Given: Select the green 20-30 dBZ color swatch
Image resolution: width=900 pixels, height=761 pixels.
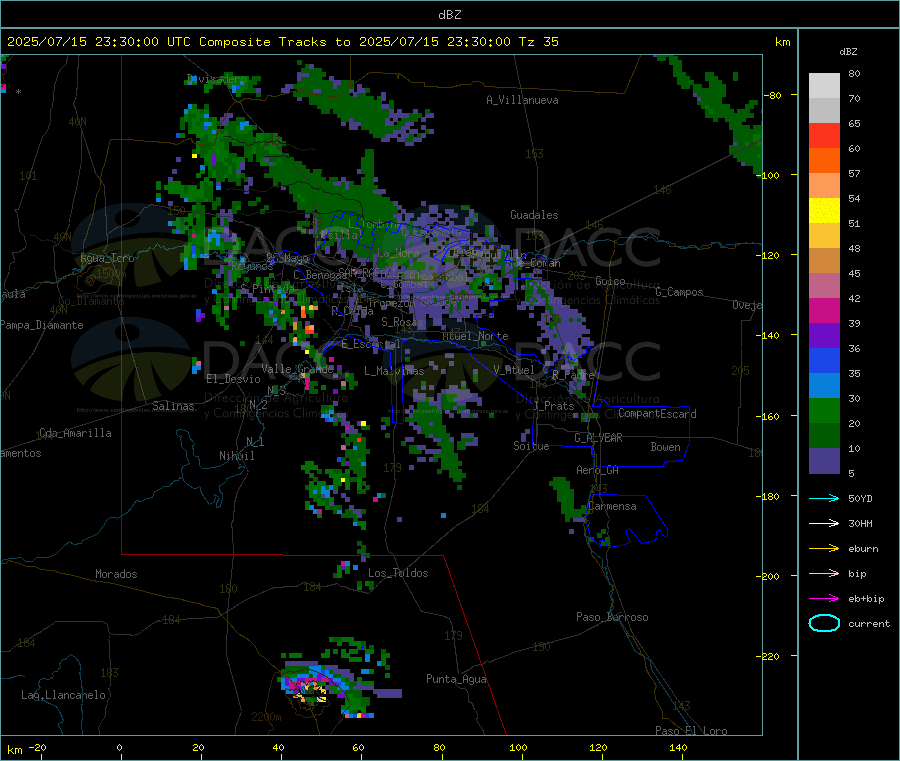Looking at the screenshot, I should pyautogui.click(x=824, y=410).
